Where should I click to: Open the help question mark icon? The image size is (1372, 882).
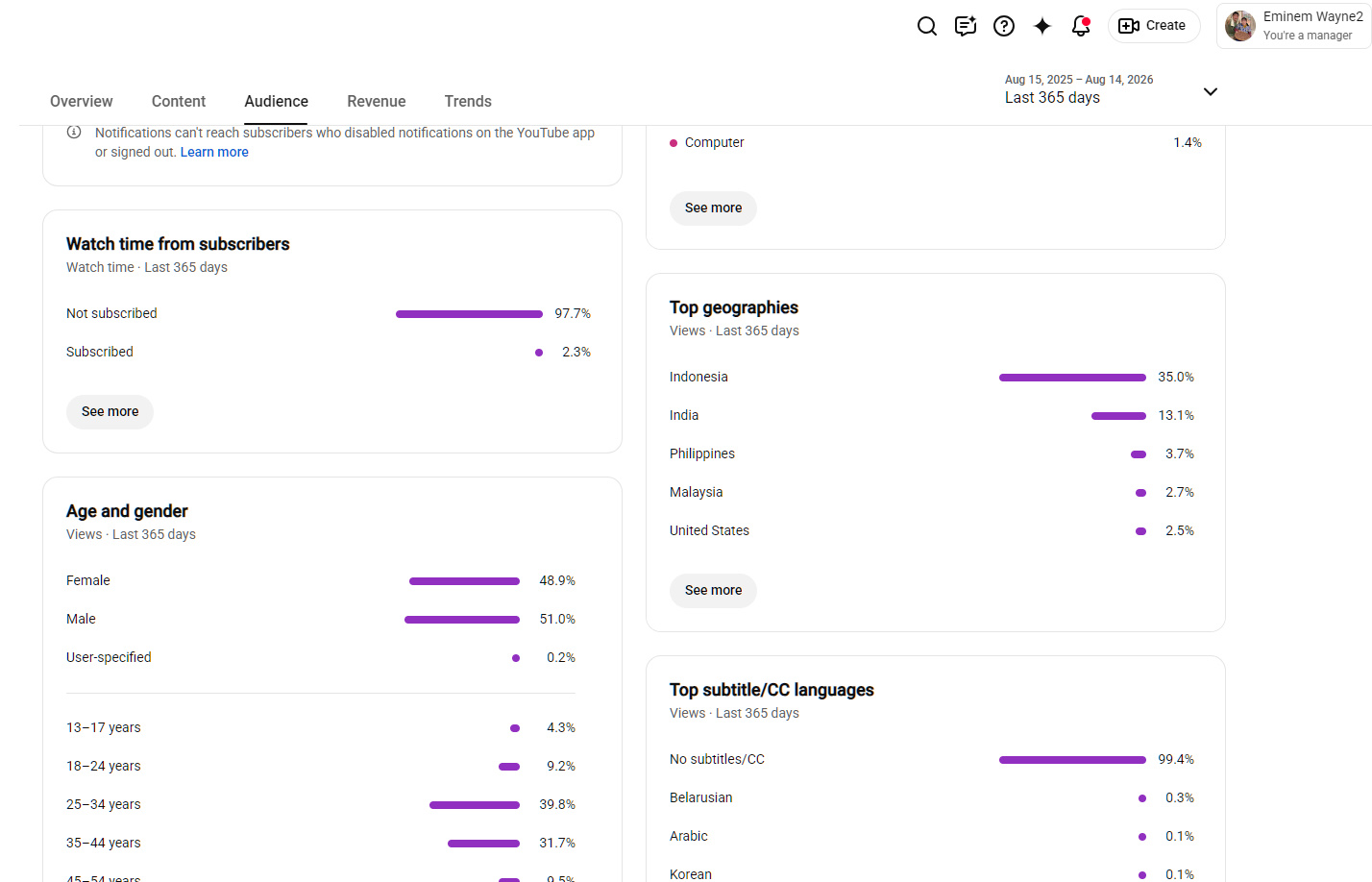[x=1004, y=26]
